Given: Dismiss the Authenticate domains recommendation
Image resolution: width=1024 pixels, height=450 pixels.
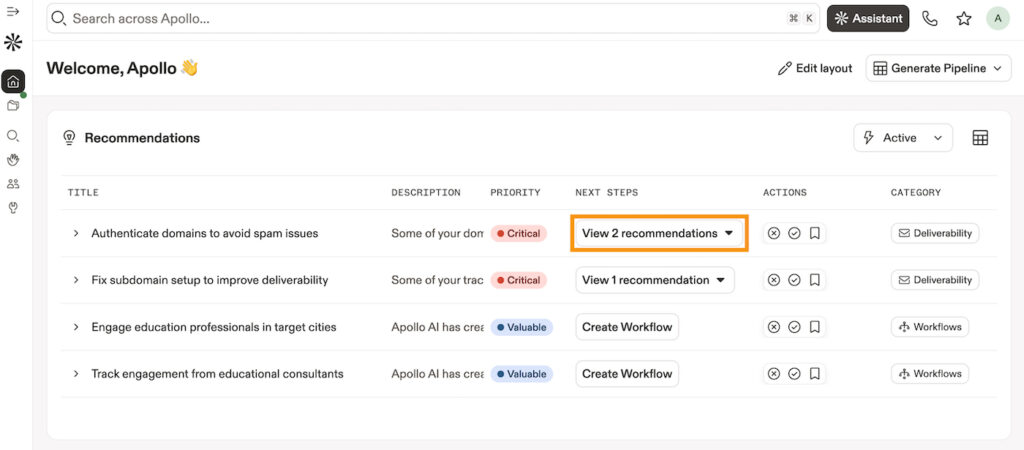Looking at the screenshot, I should click(774, 233).
